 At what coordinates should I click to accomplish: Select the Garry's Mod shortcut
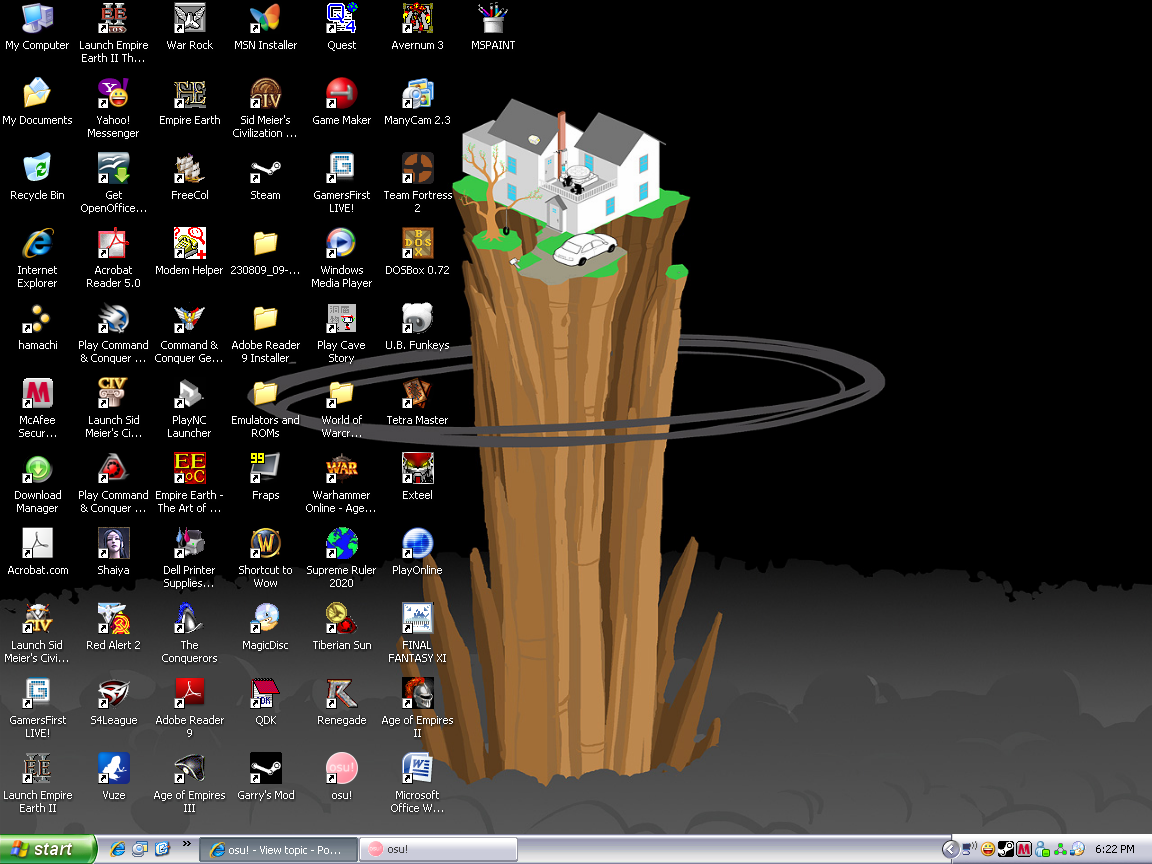click(265, 777)
